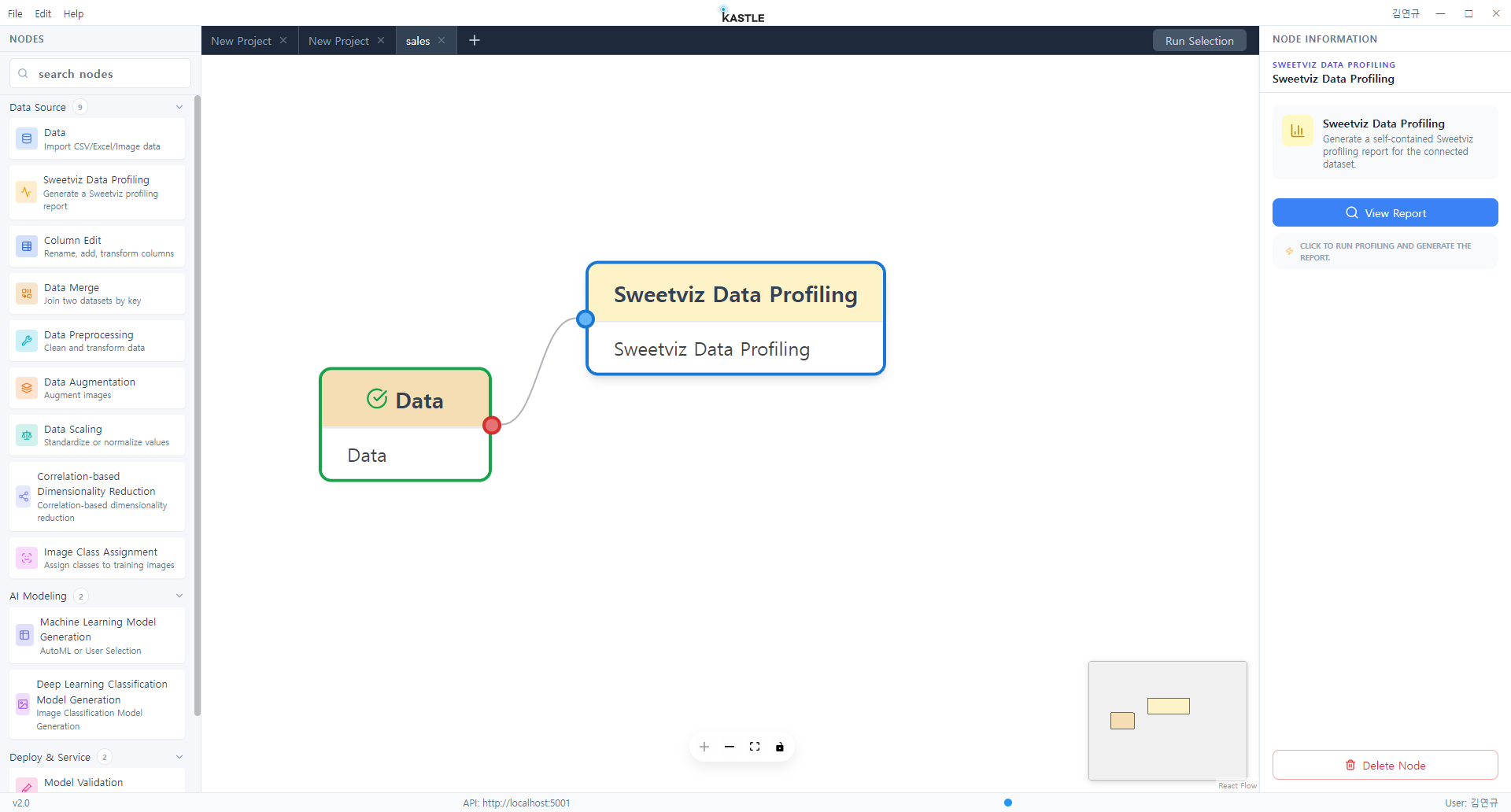Click the green checkmark on Data node
Viewport: 1511px width, 812px height.
tap(377, 399)
